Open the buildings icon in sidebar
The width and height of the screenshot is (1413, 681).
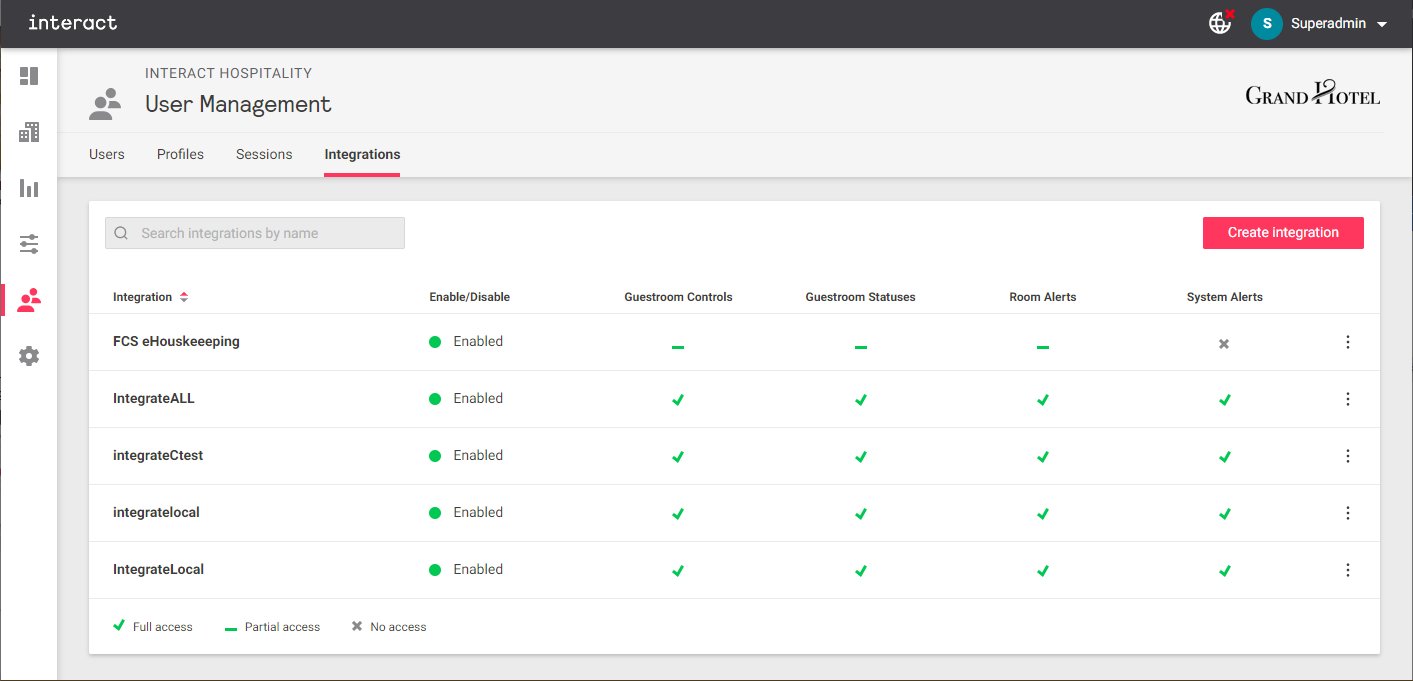coord(29,132)
